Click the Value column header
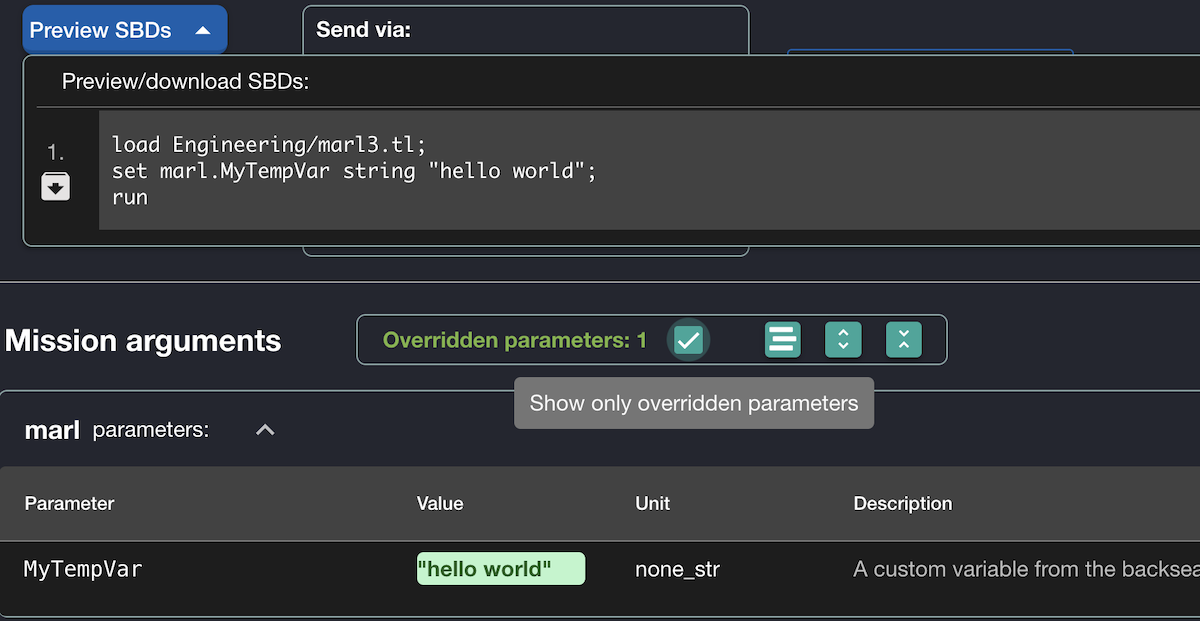This screenshot has height=621, width=1200. coord(440,503)
